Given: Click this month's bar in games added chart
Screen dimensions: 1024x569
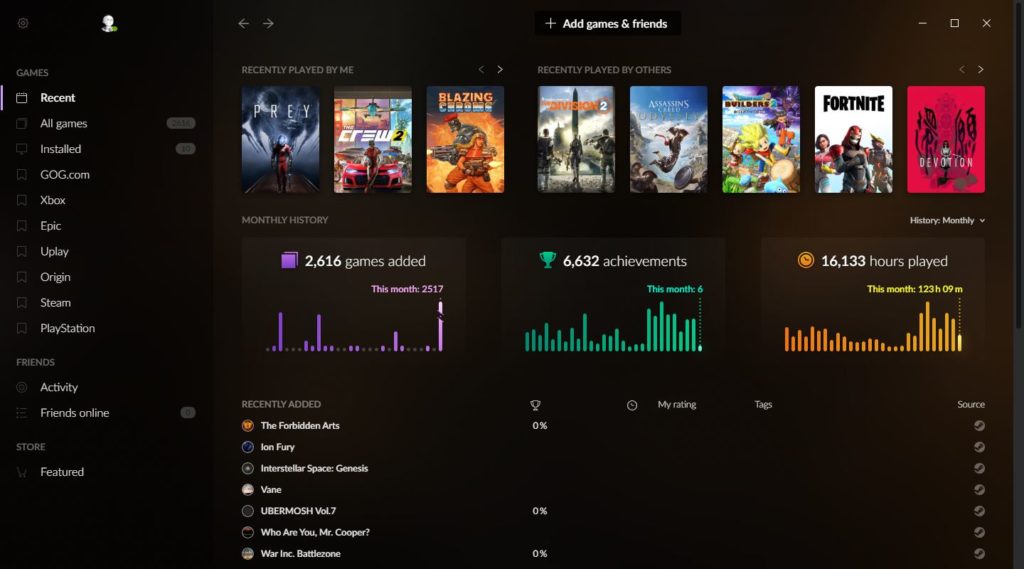Looking at the screenshot, I should 440,328.
